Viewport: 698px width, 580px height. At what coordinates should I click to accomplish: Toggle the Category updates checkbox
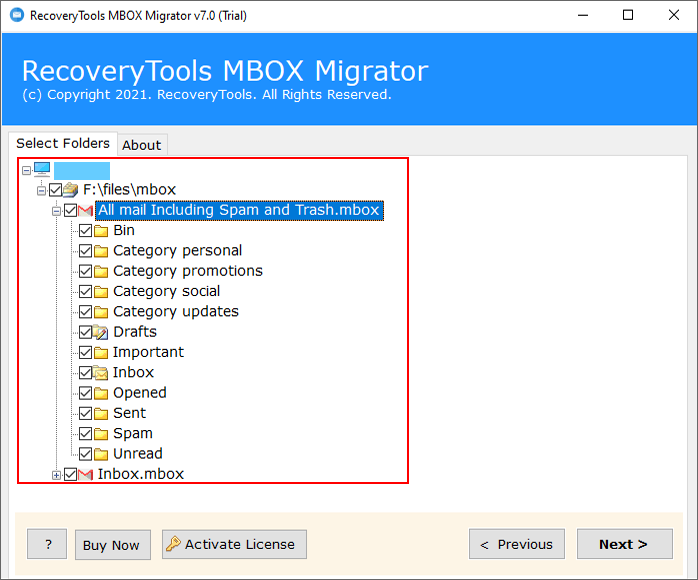point(85,312)
